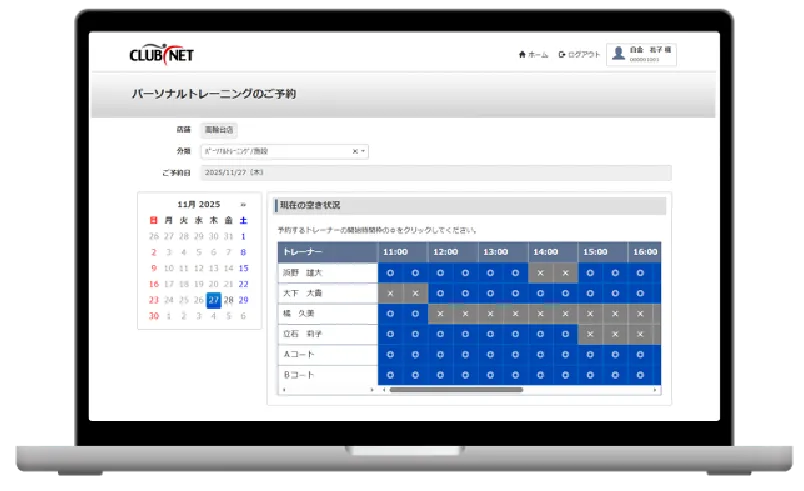This screenshot has height=491, width=804.
Task: Click the 12:00 time column header
Action: pos(453,252)
